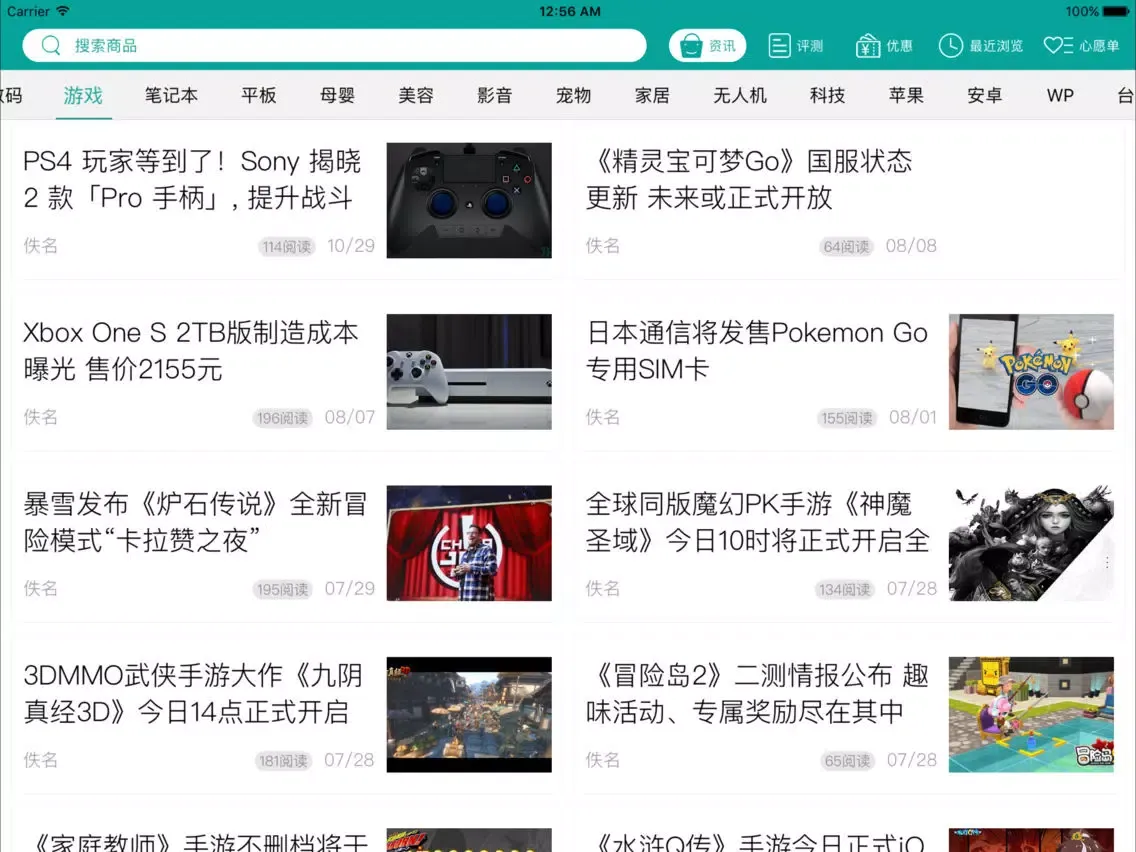Viewport: 1136px width, 852px height.
Task: Switch to the 宠物 category tab
Action: pos(574,95)
